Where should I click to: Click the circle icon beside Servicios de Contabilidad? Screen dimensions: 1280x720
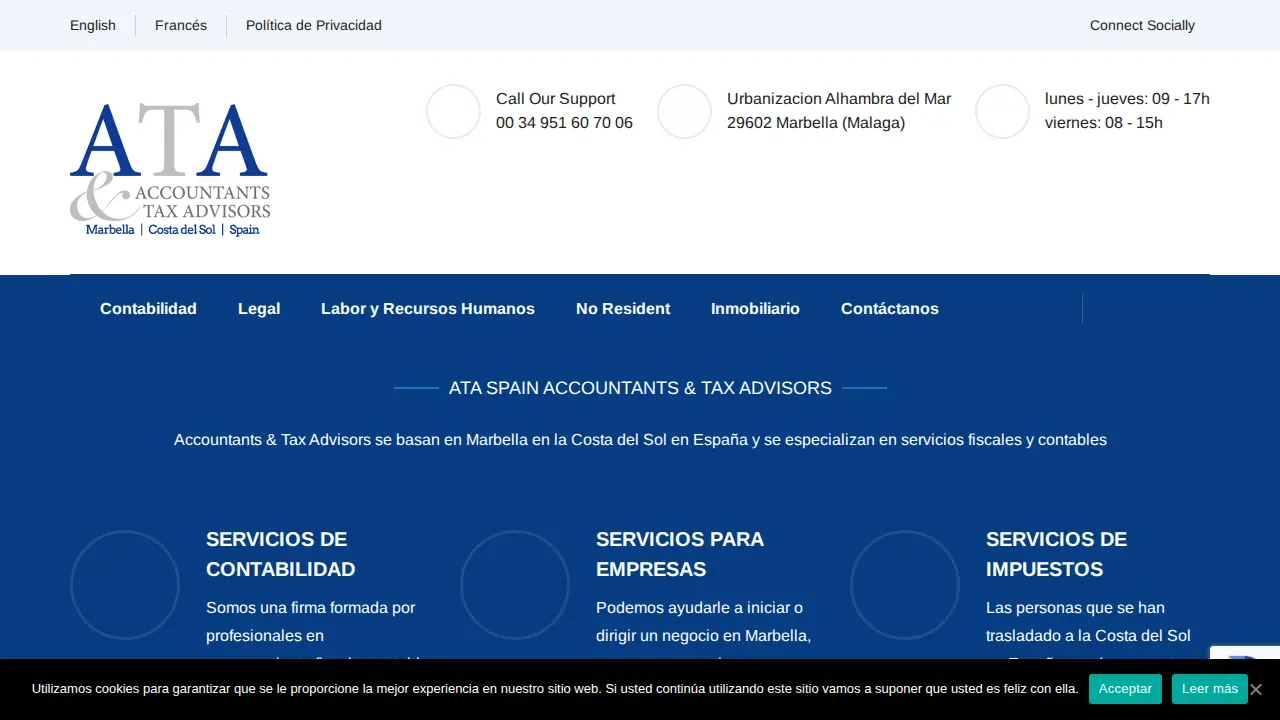tap(125, 585)
